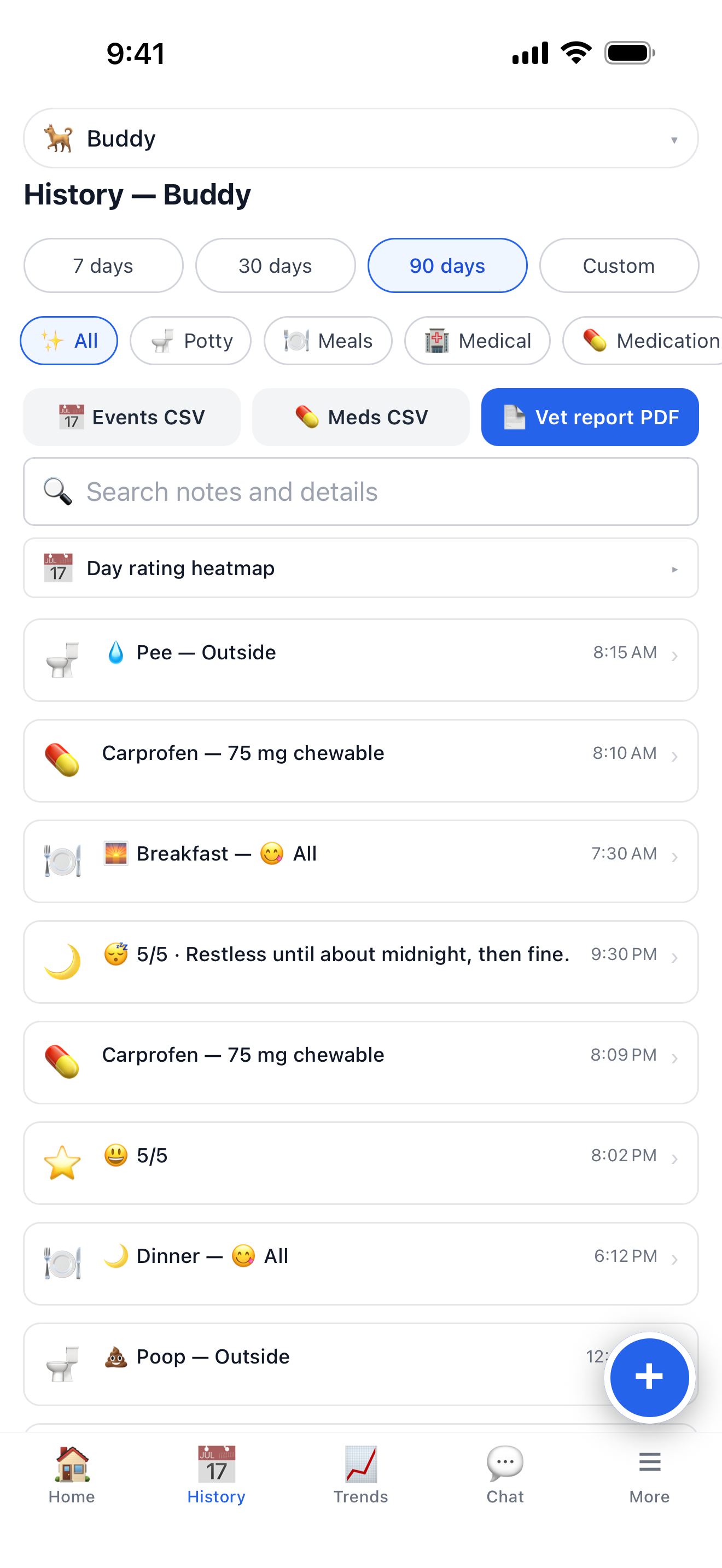Export the Vet report PDF
This screenshot has height=1568, width=722.
click(589, 417)
